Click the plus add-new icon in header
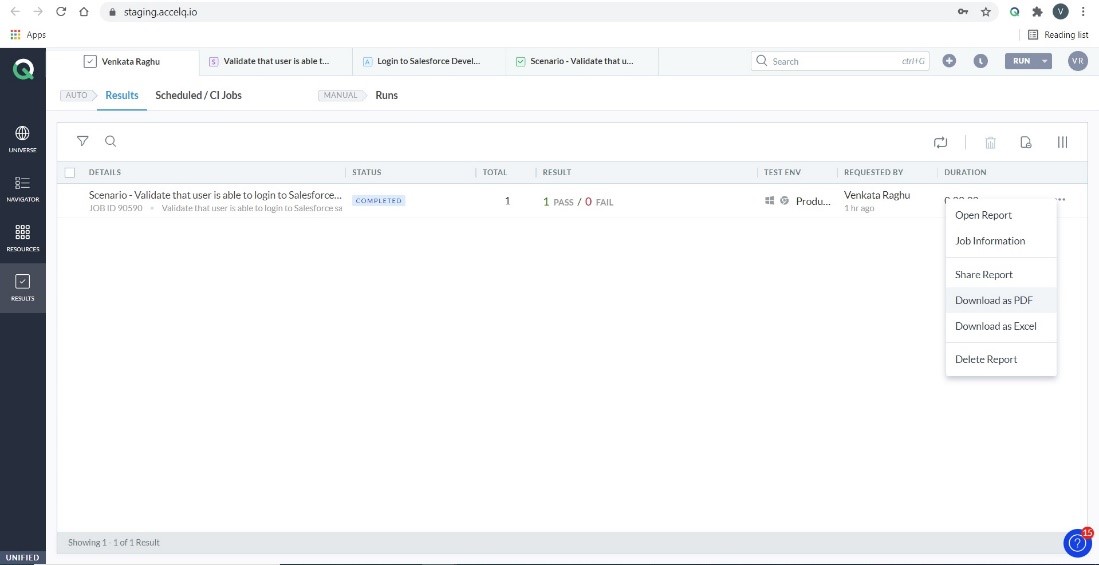Viewport: 1099px width, 565px height. click(x=949, y=61)
